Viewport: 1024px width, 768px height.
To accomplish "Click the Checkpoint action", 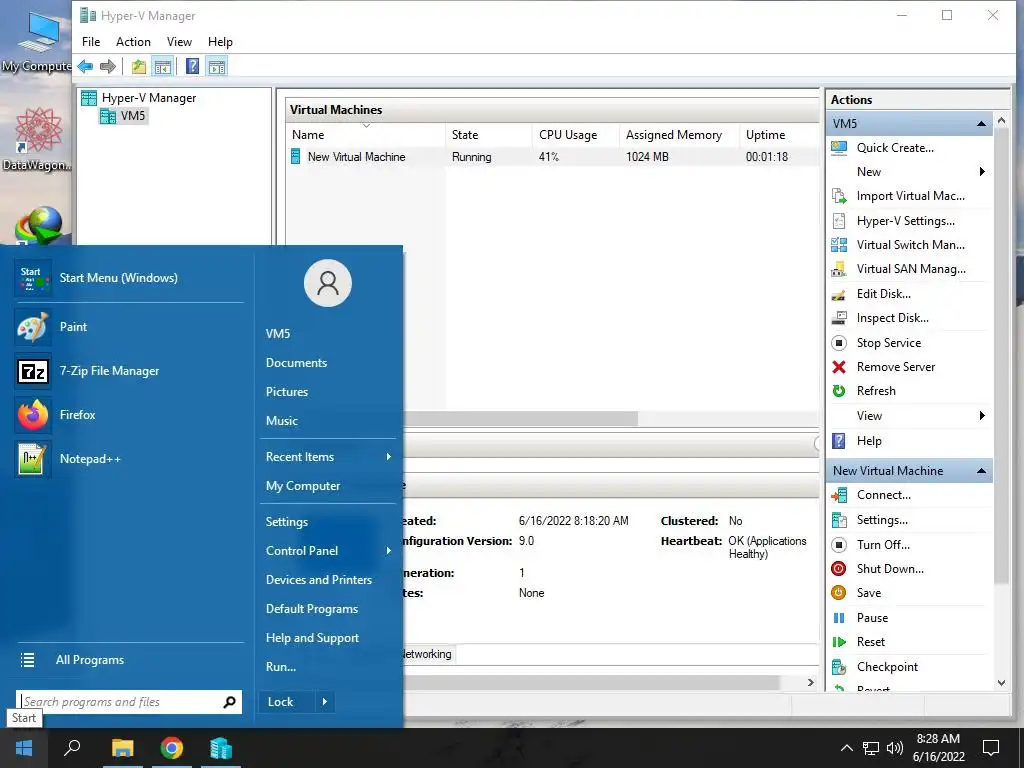I will (887, 667).
